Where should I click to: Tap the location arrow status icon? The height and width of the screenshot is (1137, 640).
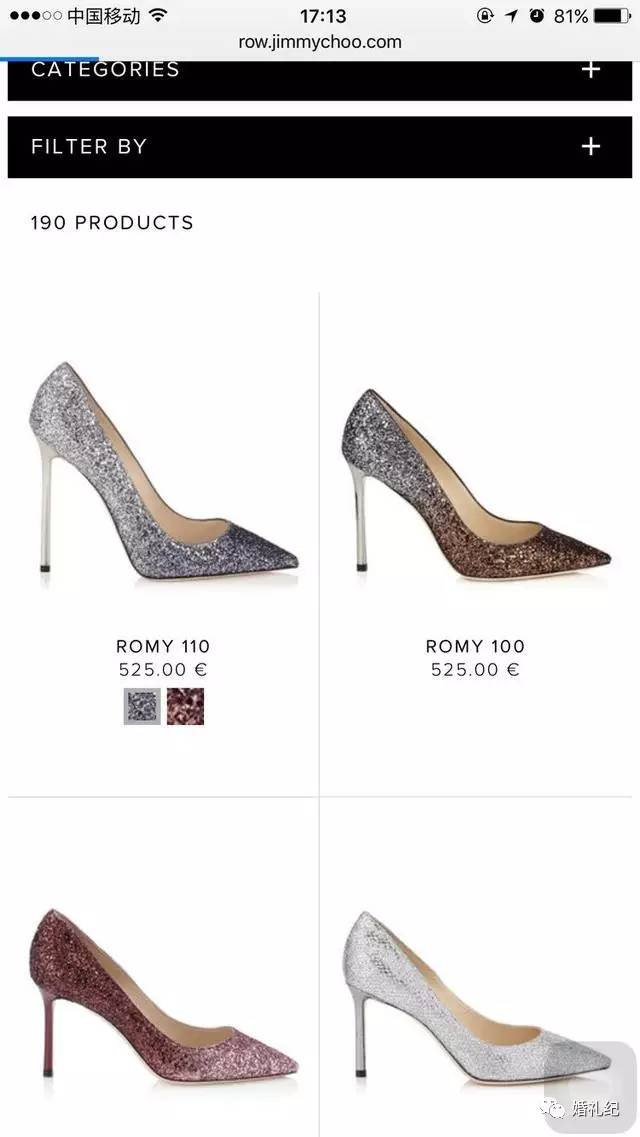click(x=512, y=15)
